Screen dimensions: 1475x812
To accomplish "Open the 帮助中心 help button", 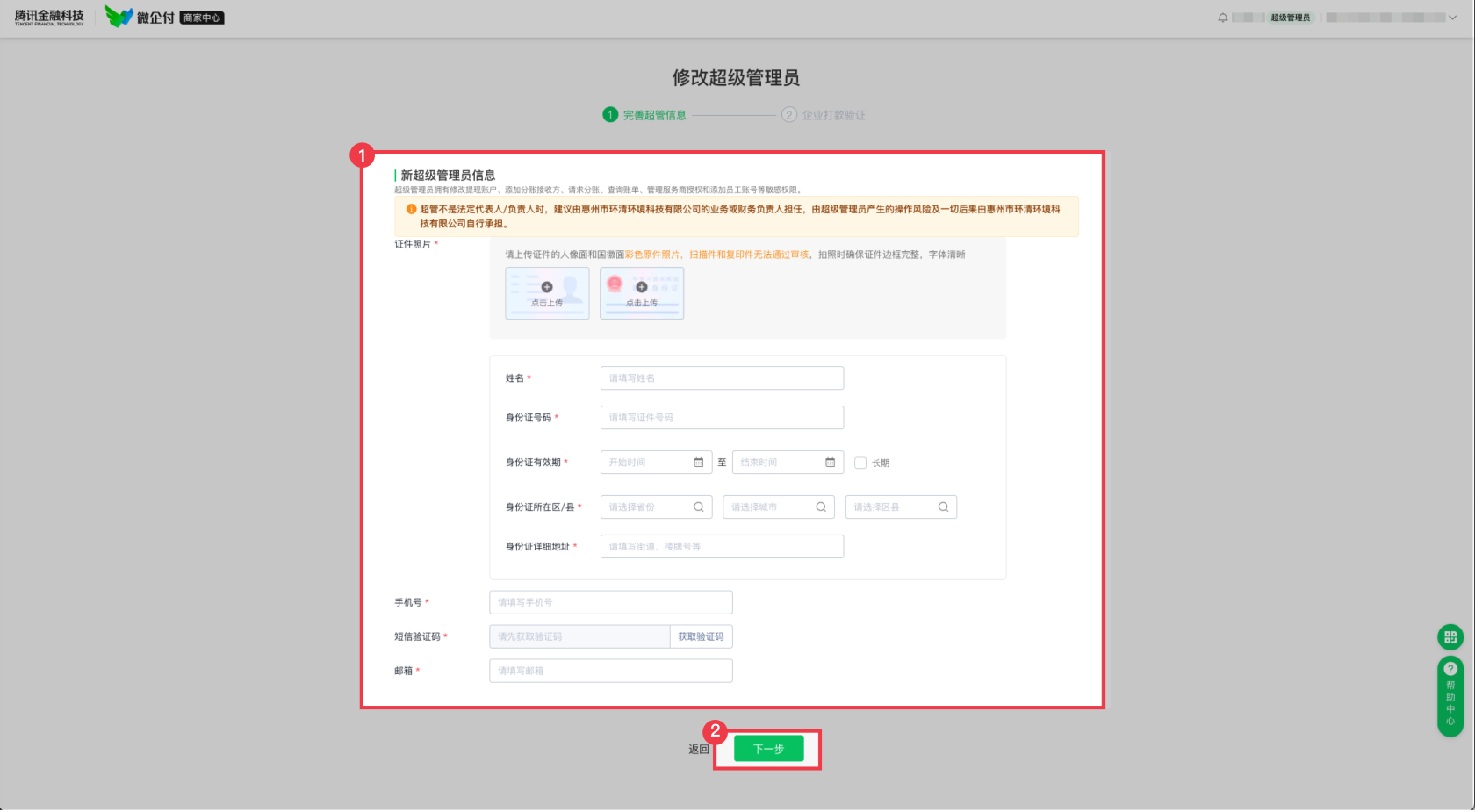I will point(1450,696).
